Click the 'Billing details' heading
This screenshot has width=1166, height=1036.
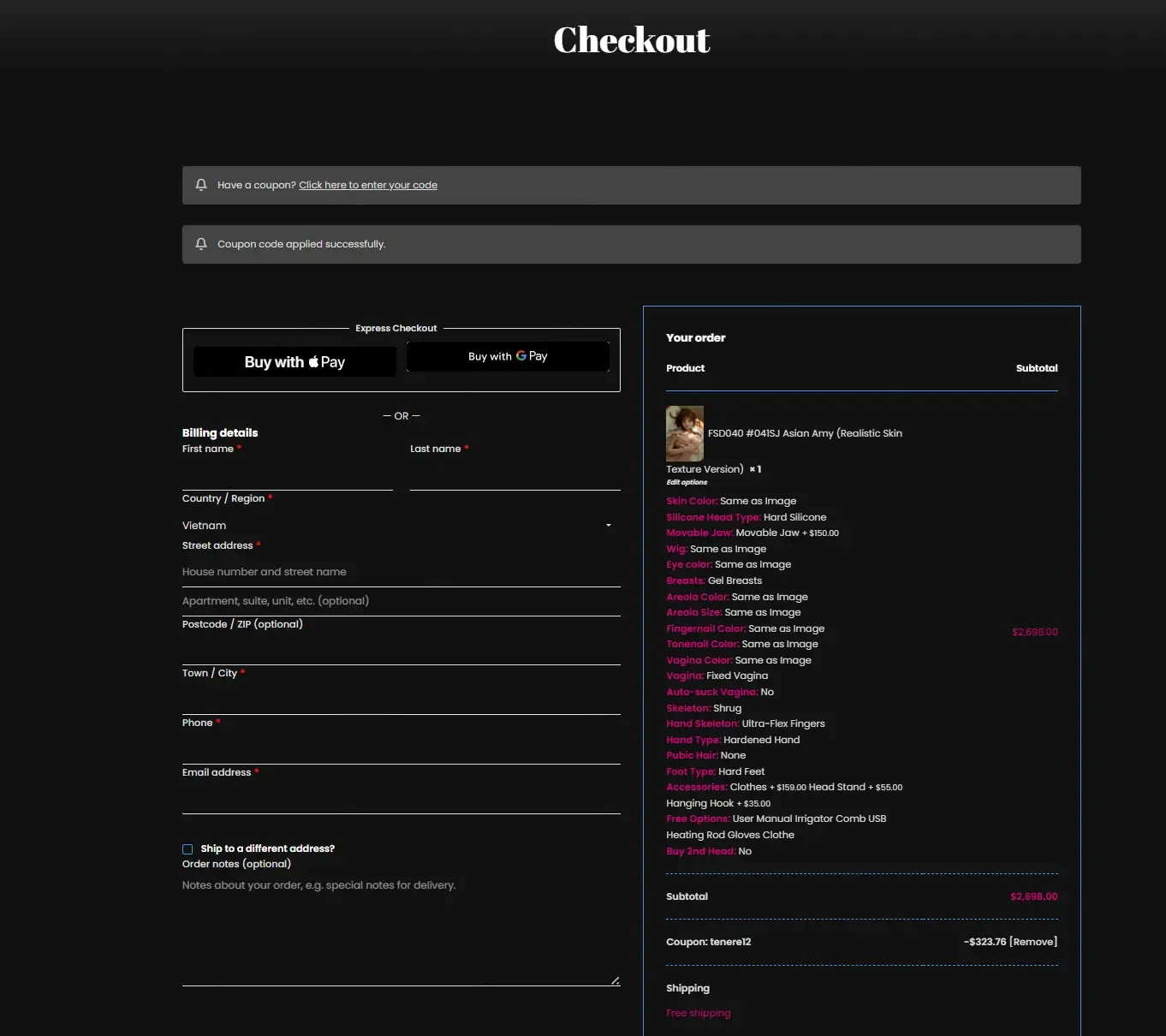click(220, 433)
